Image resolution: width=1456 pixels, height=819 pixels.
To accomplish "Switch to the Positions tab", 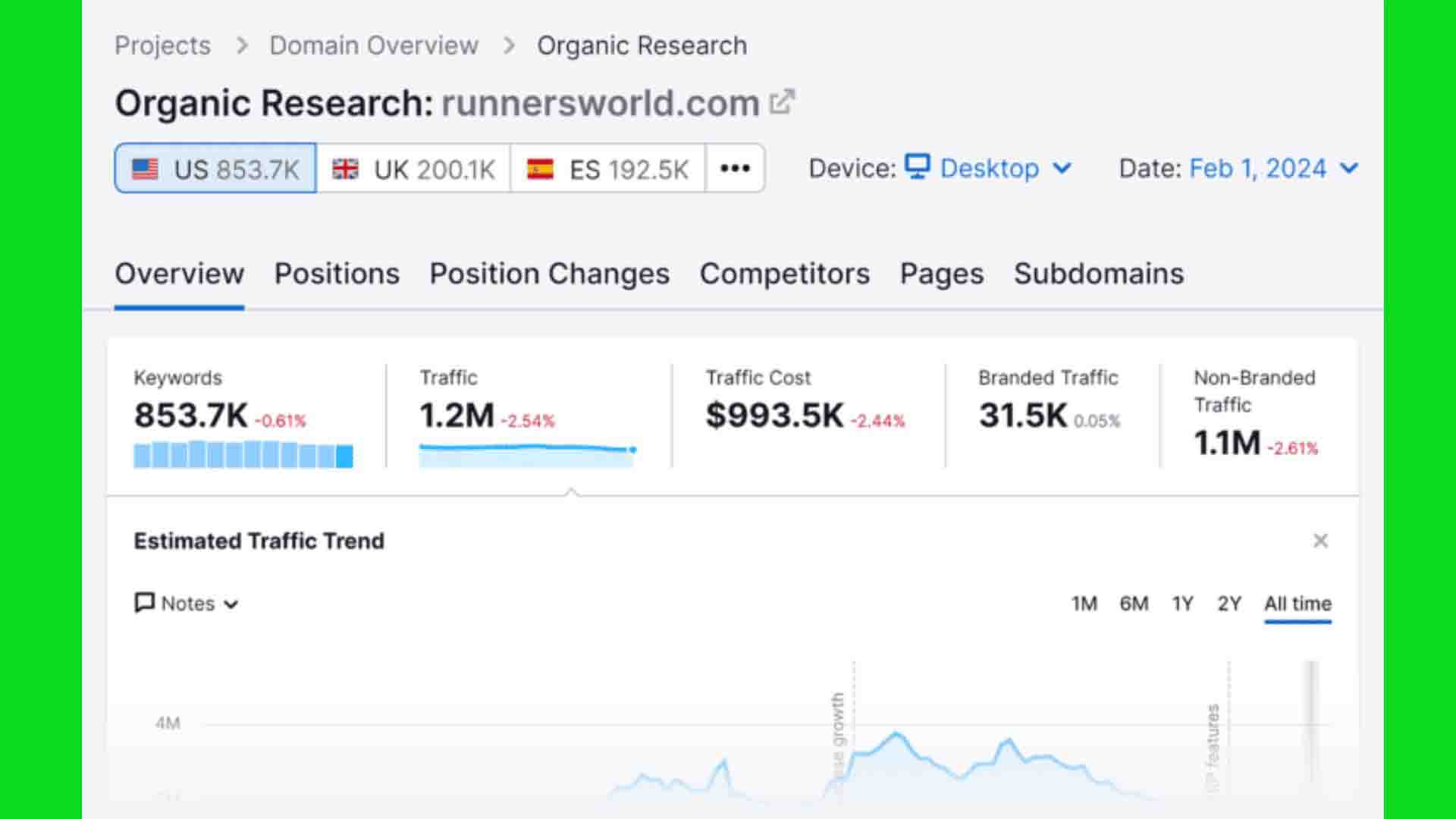I will pyautogui.click(x=337, y=274).
